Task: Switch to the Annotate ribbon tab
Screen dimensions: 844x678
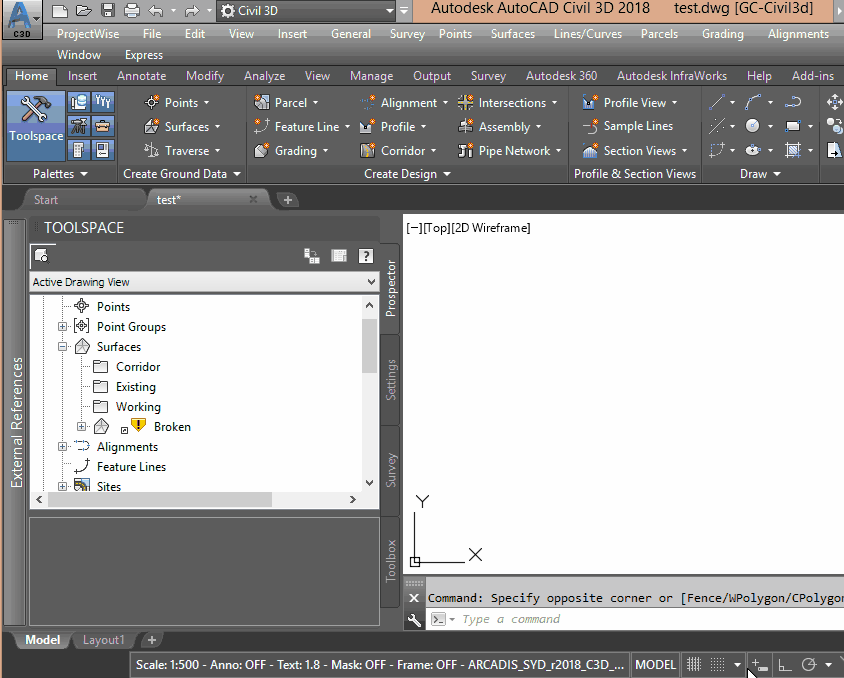Action: point(142,76)
